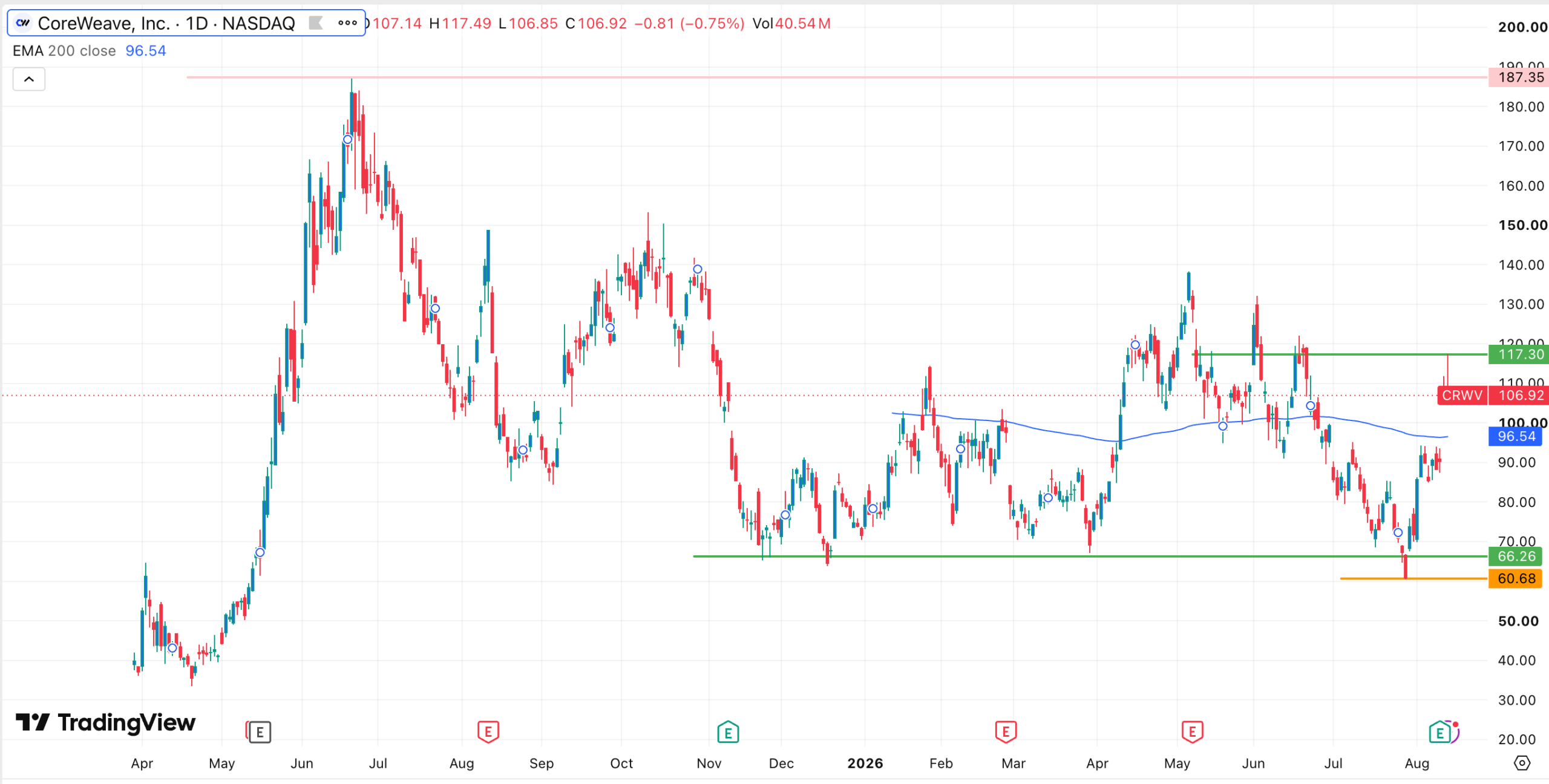Screen dimensions: 1549x784
Task: Open chart settings hexagon gear icon
Action: (x=1522, y=763)
